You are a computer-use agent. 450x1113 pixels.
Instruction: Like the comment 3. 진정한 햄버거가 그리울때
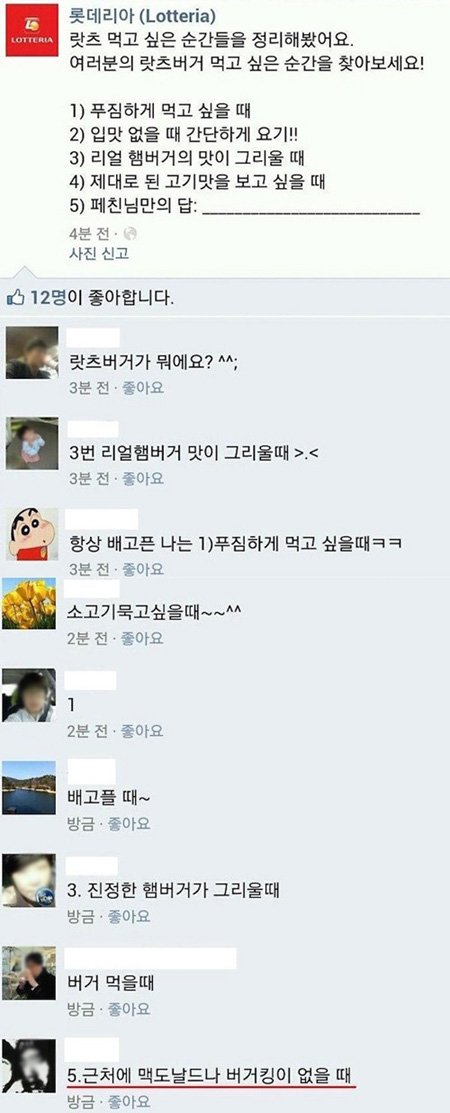129,916
